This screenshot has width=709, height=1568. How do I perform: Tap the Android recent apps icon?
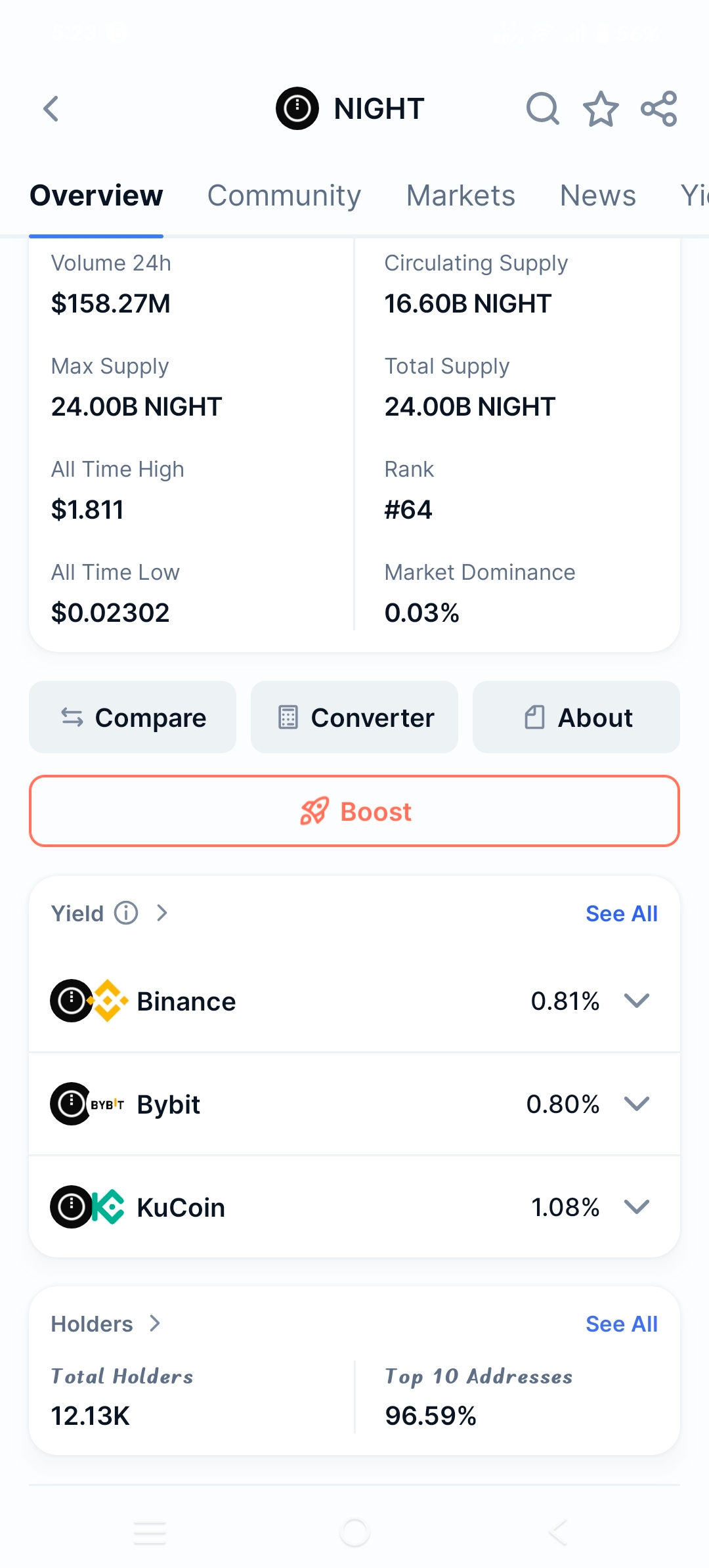pyautogui.click(x=150, y=1533)
